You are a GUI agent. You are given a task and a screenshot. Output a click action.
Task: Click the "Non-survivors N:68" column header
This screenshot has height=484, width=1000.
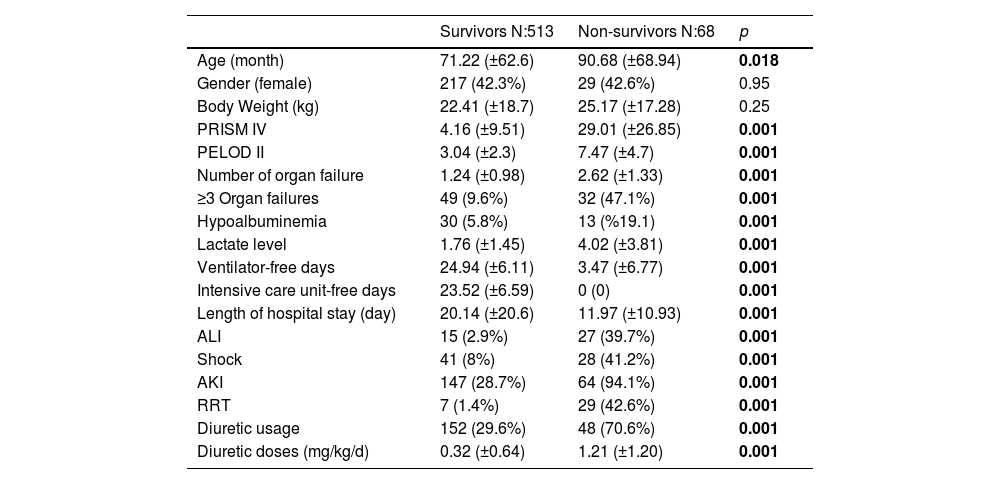coord(646,31)
